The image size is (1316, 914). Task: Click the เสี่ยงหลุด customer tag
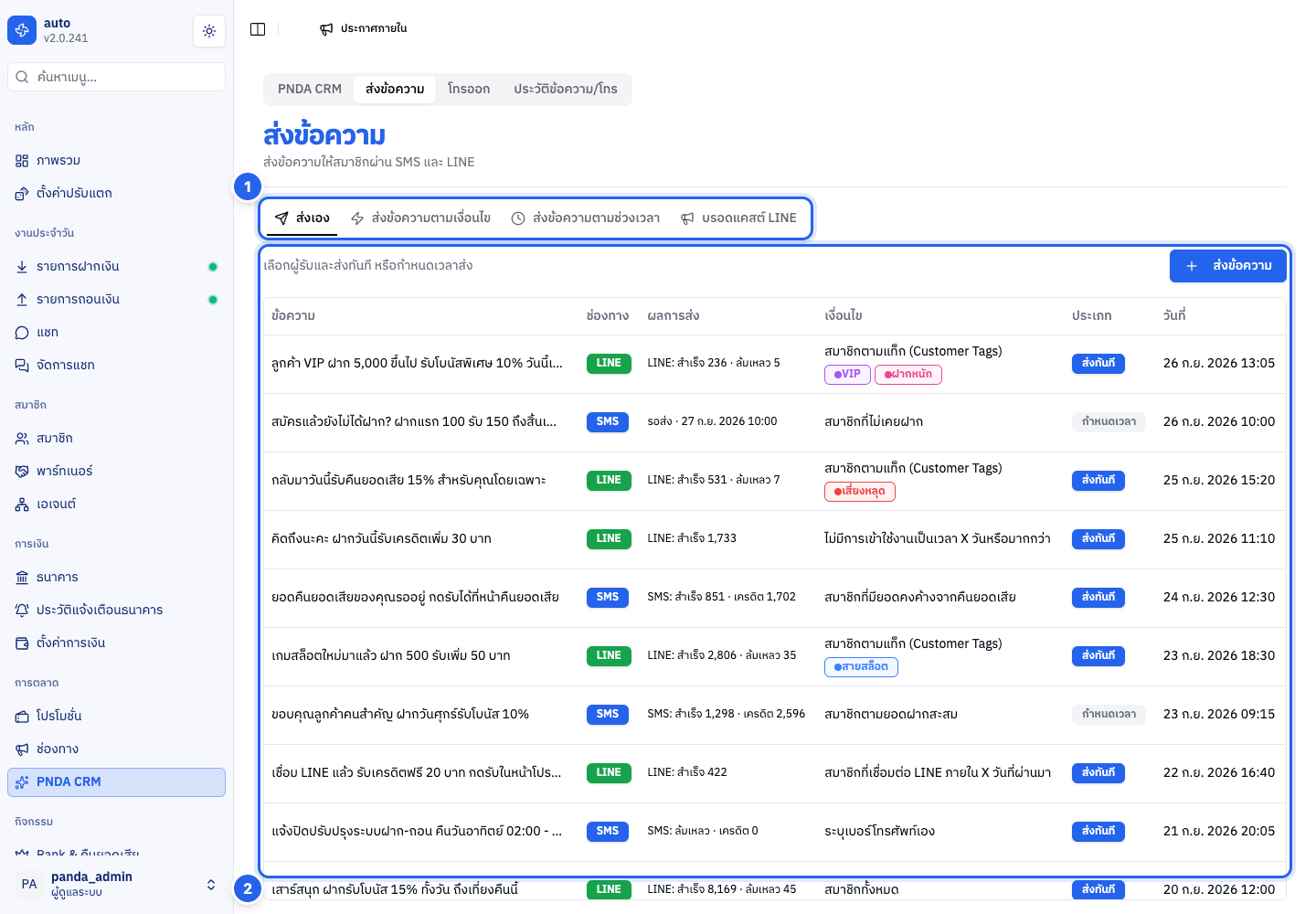[x=860, y=492]
